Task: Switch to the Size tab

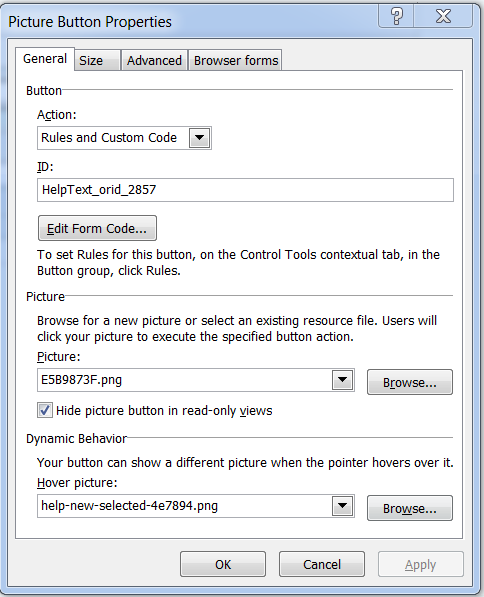Action: 97,60
